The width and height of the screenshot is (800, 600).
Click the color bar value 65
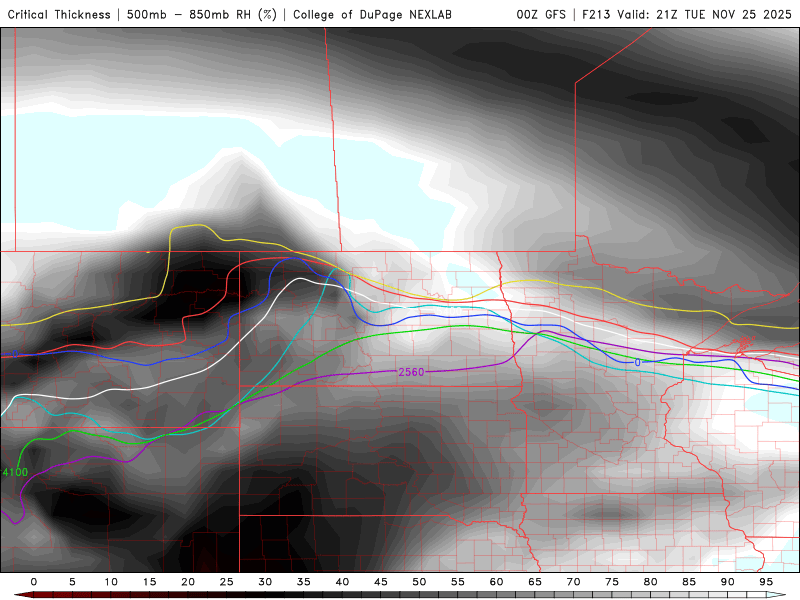[535, 582]
